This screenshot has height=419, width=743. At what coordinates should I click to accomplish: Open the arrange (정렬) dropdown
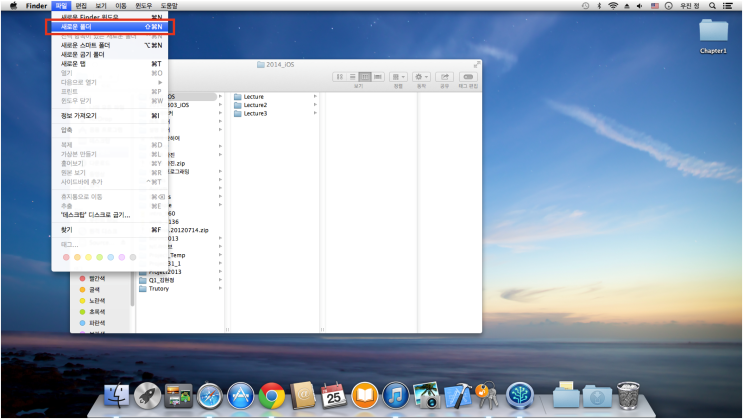point(398,77)
